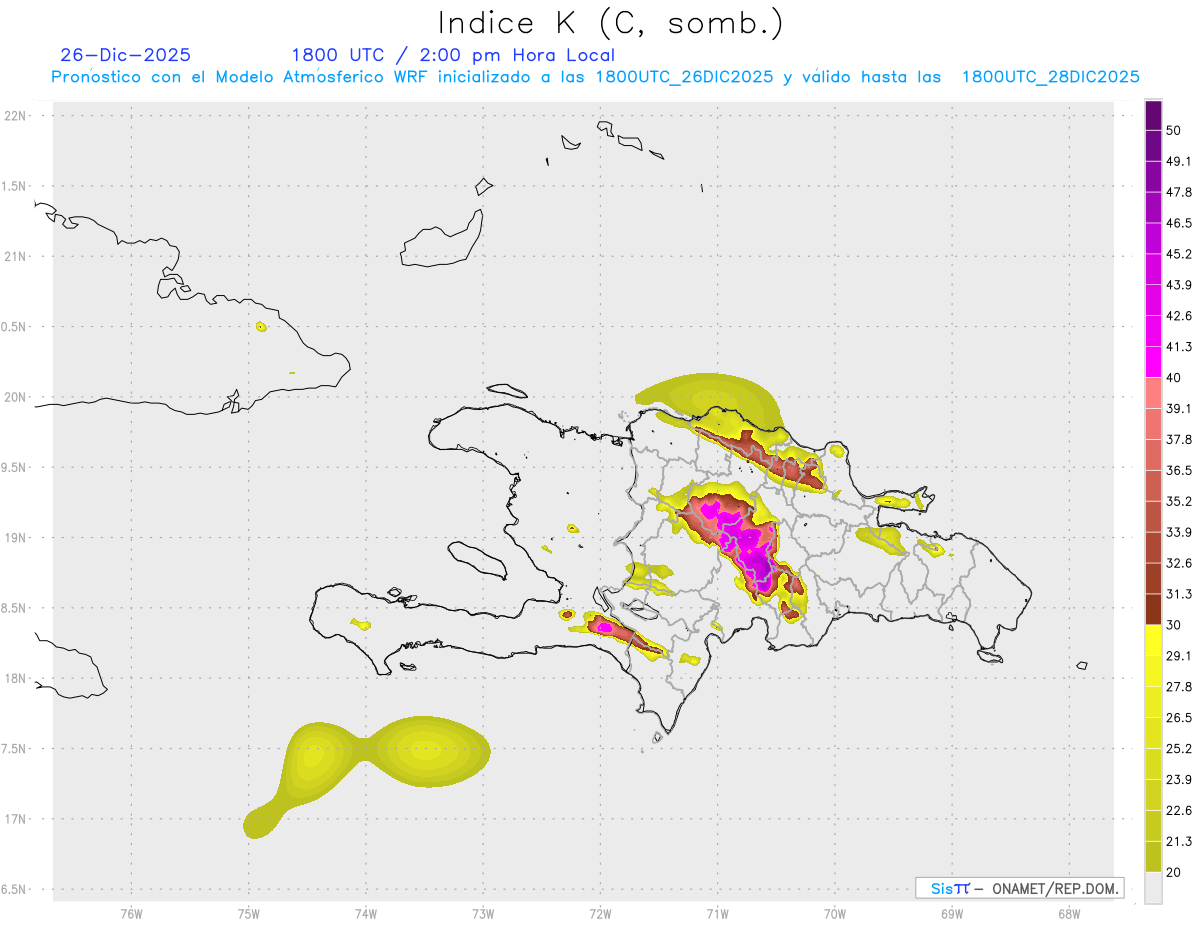This screenshot has height=927, width=1200.
Task: Click the '70W' longitude axis label
Action: 834,914
